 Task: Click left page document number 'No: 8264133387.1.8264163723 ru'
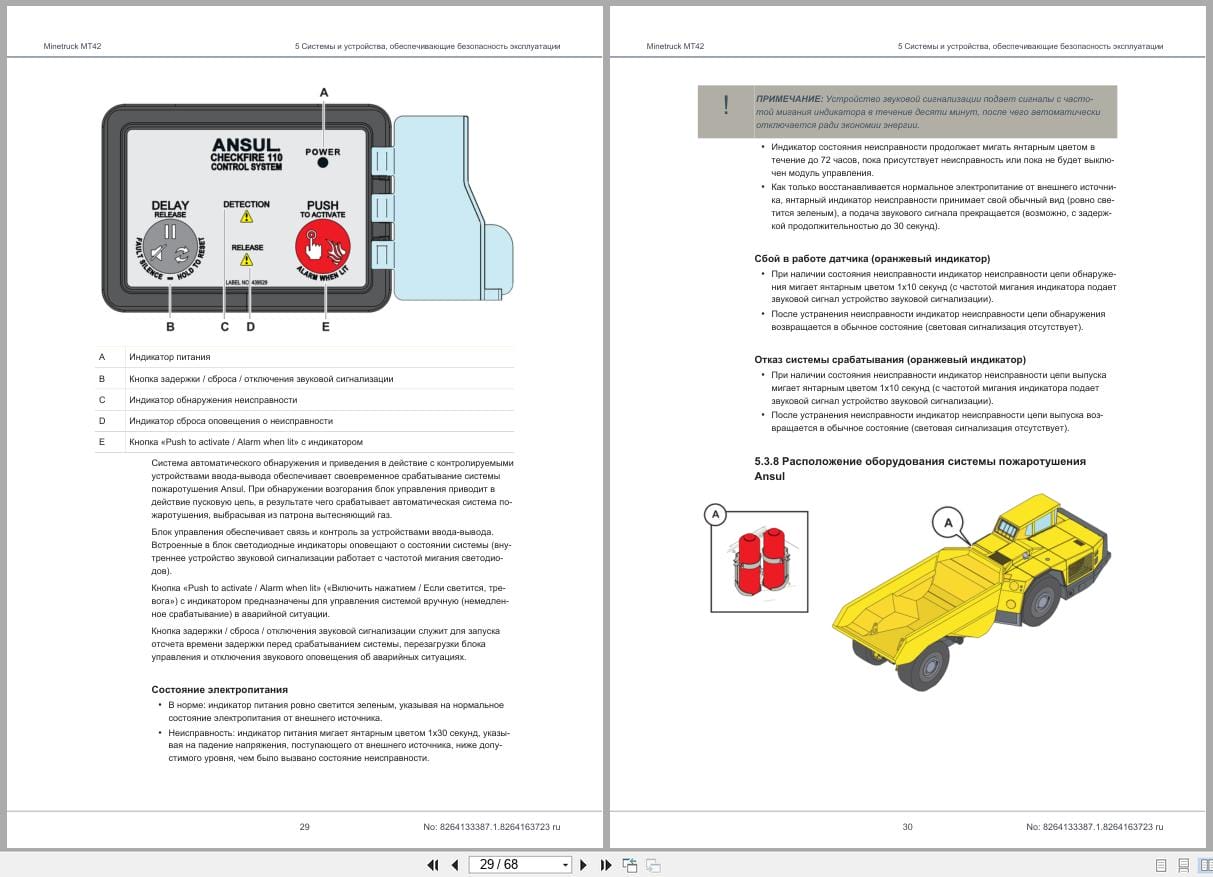[x=492, y=827]
